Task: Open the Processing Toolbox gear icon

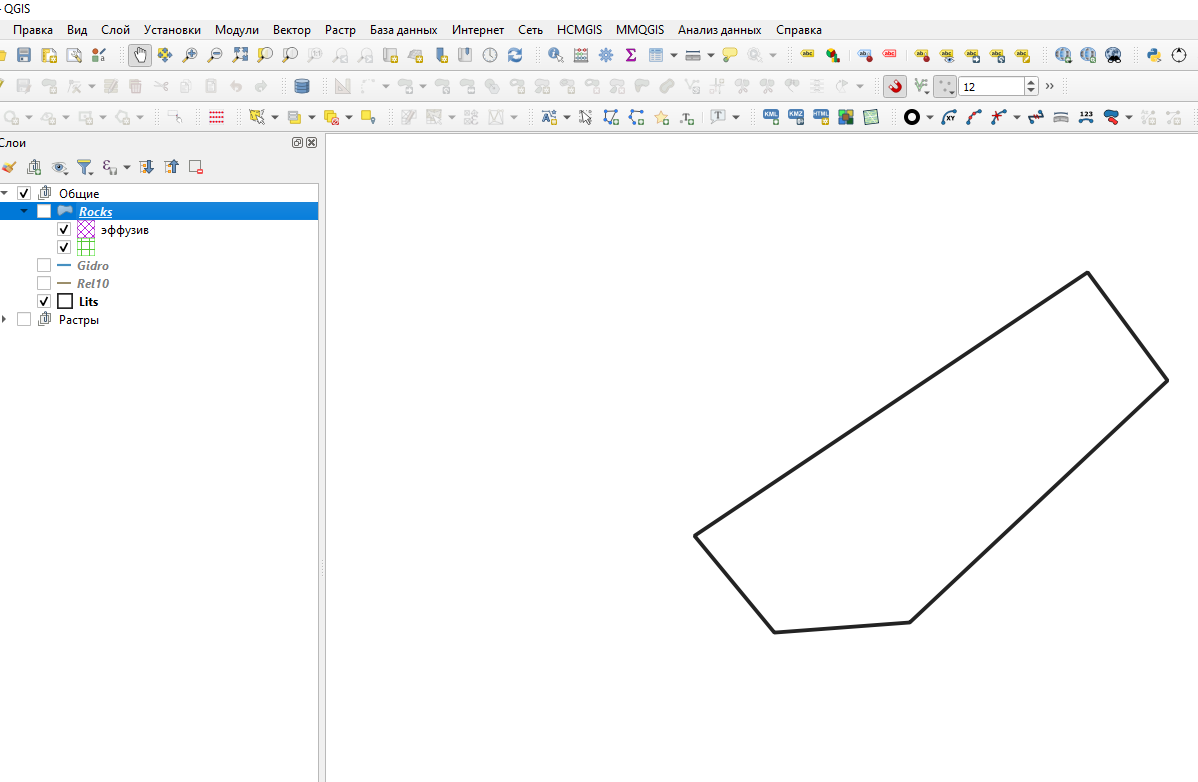Action: 606,55
